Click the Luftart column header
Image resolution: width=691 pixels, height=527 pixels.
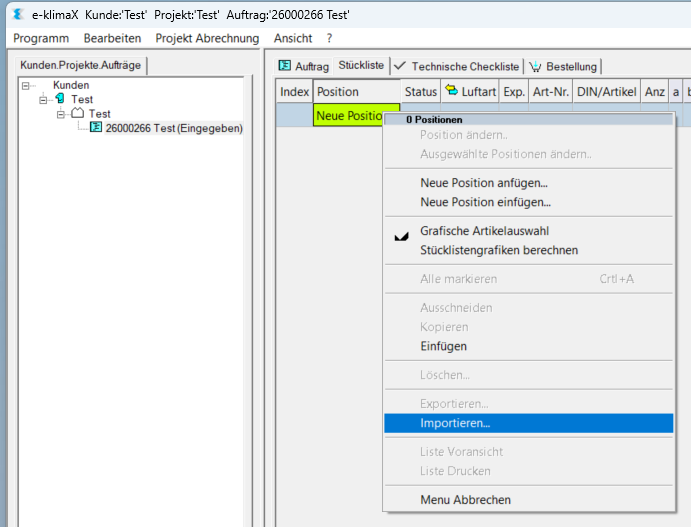point(470,92)
